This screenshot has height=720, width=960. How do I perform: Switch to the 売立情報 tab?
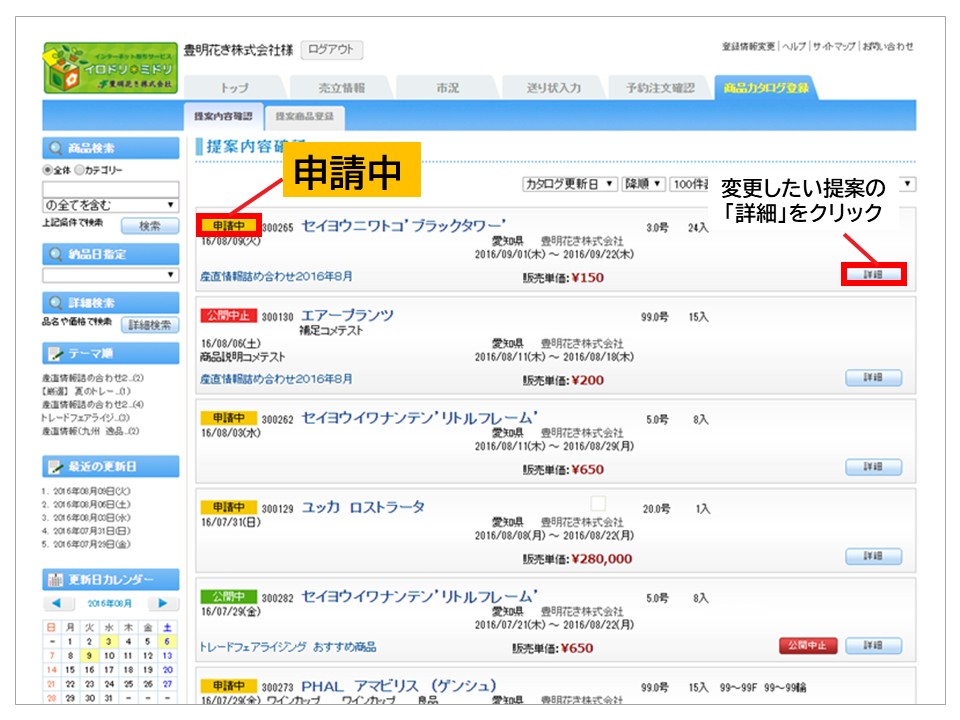tap(341, 88)
